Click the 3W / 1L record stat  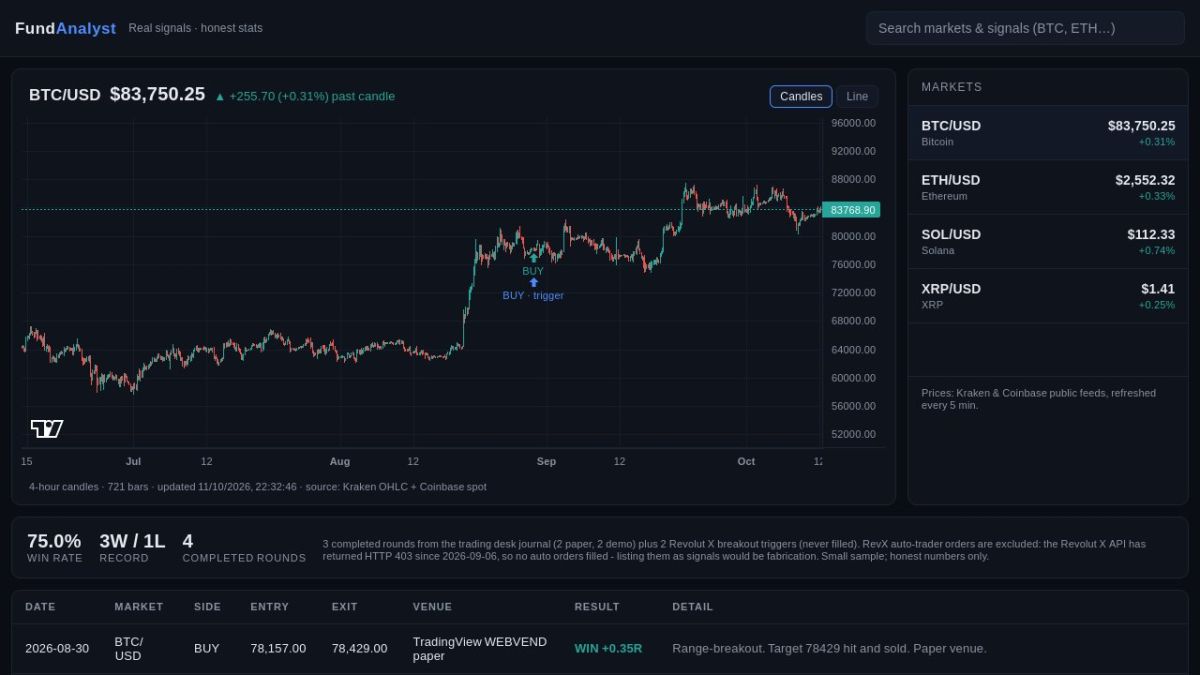[132, 541]
